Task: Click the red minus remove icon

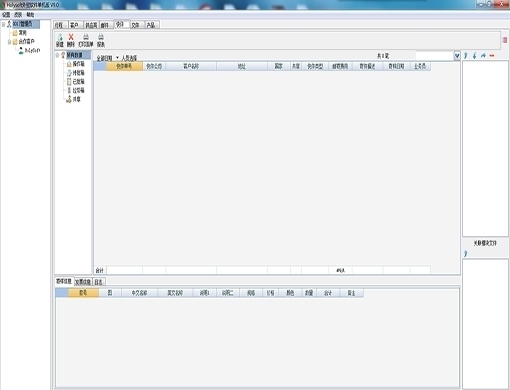Action: 492,56
